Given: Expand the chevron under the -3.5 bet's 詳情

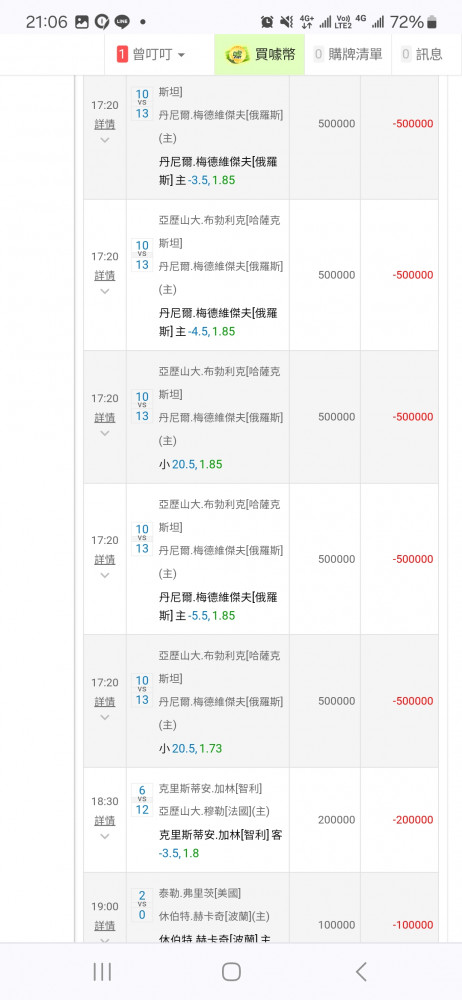Looking at the screenshot, I should [x=105, y=140].
